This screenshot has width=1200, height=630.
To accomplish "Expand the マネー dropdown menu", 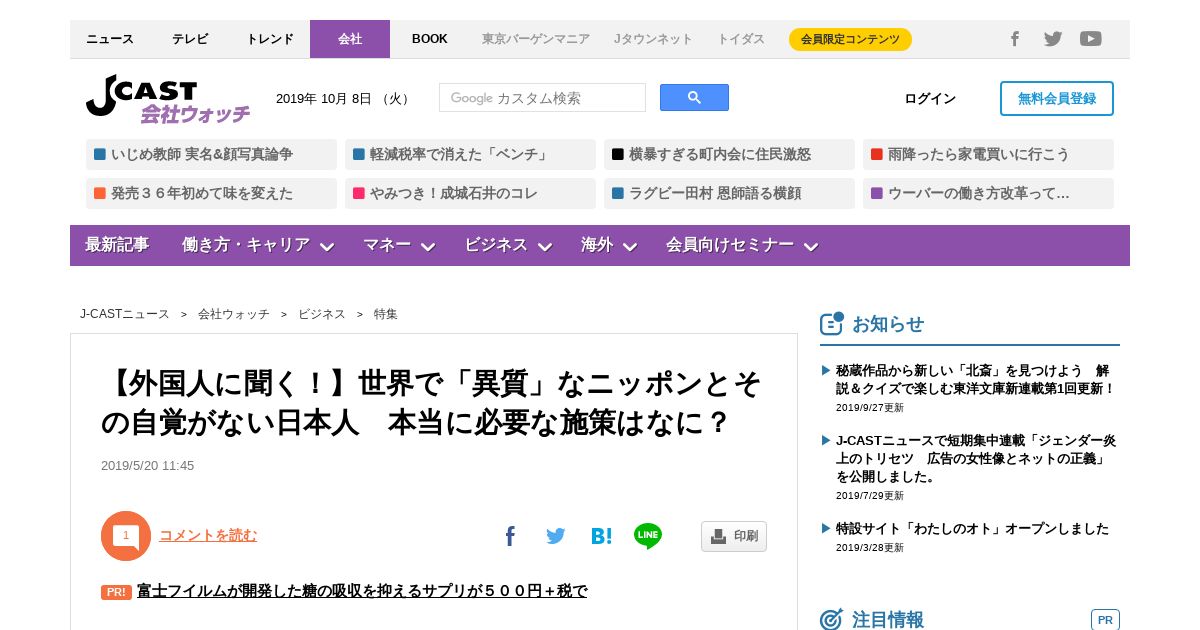I will pyautogui.click(x=399, y=245).
